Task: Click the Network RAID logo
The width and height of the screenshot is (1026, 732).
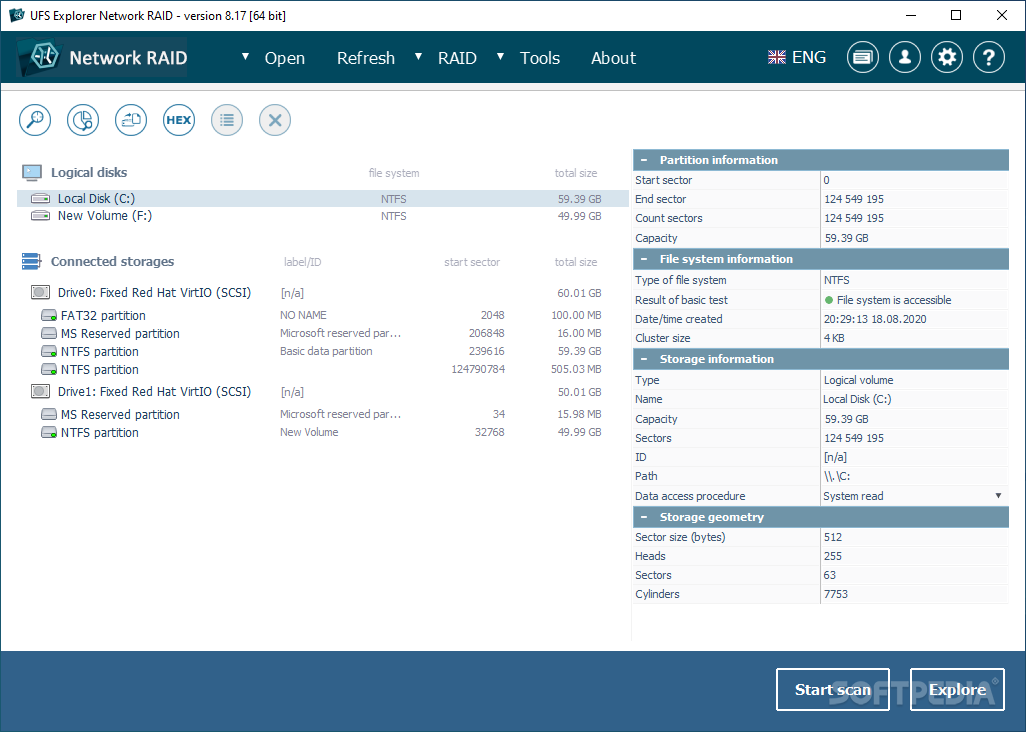Action: pos(102,58)
